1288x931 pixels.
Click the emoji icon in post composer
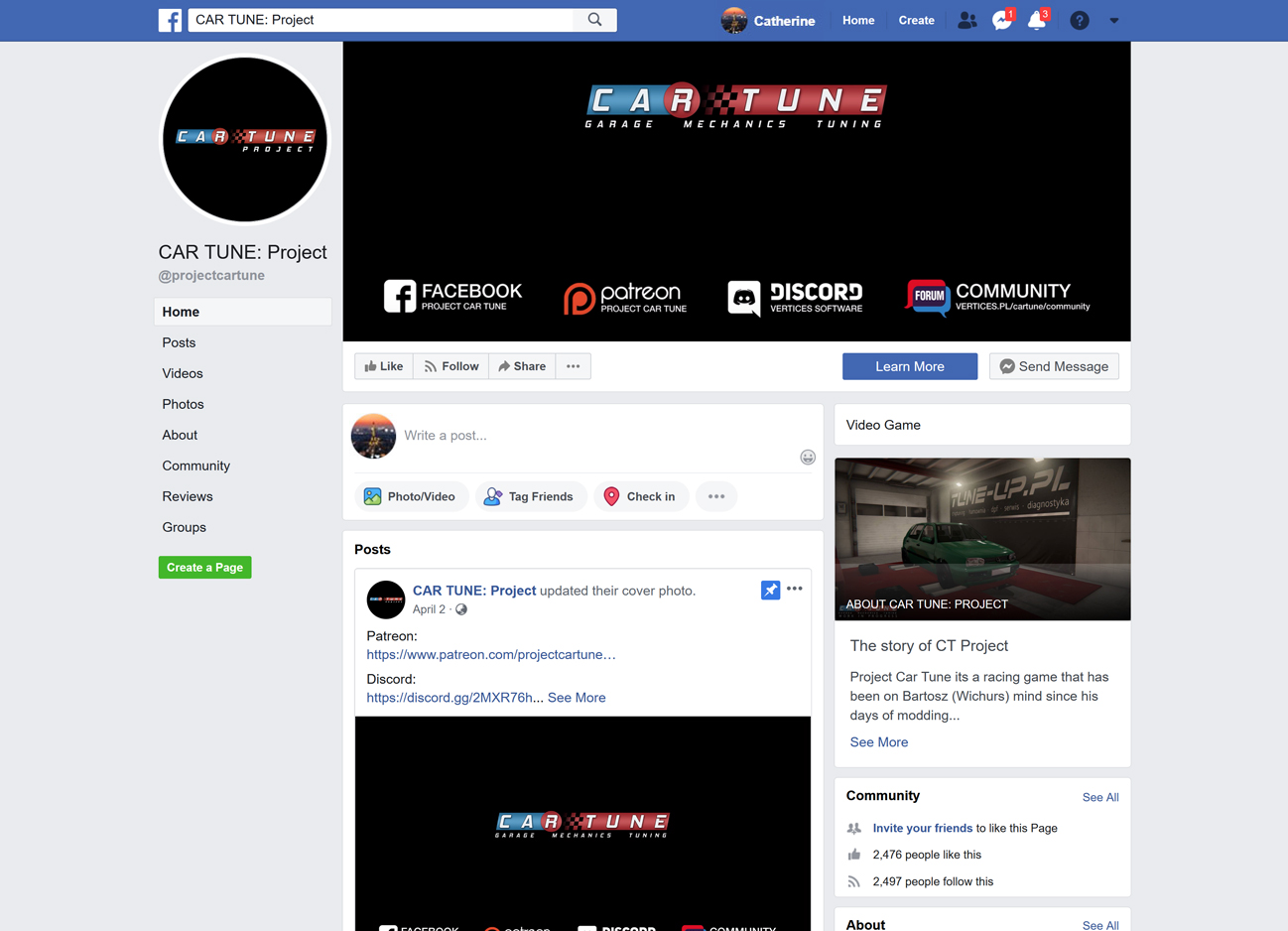(x=808, y=458)
